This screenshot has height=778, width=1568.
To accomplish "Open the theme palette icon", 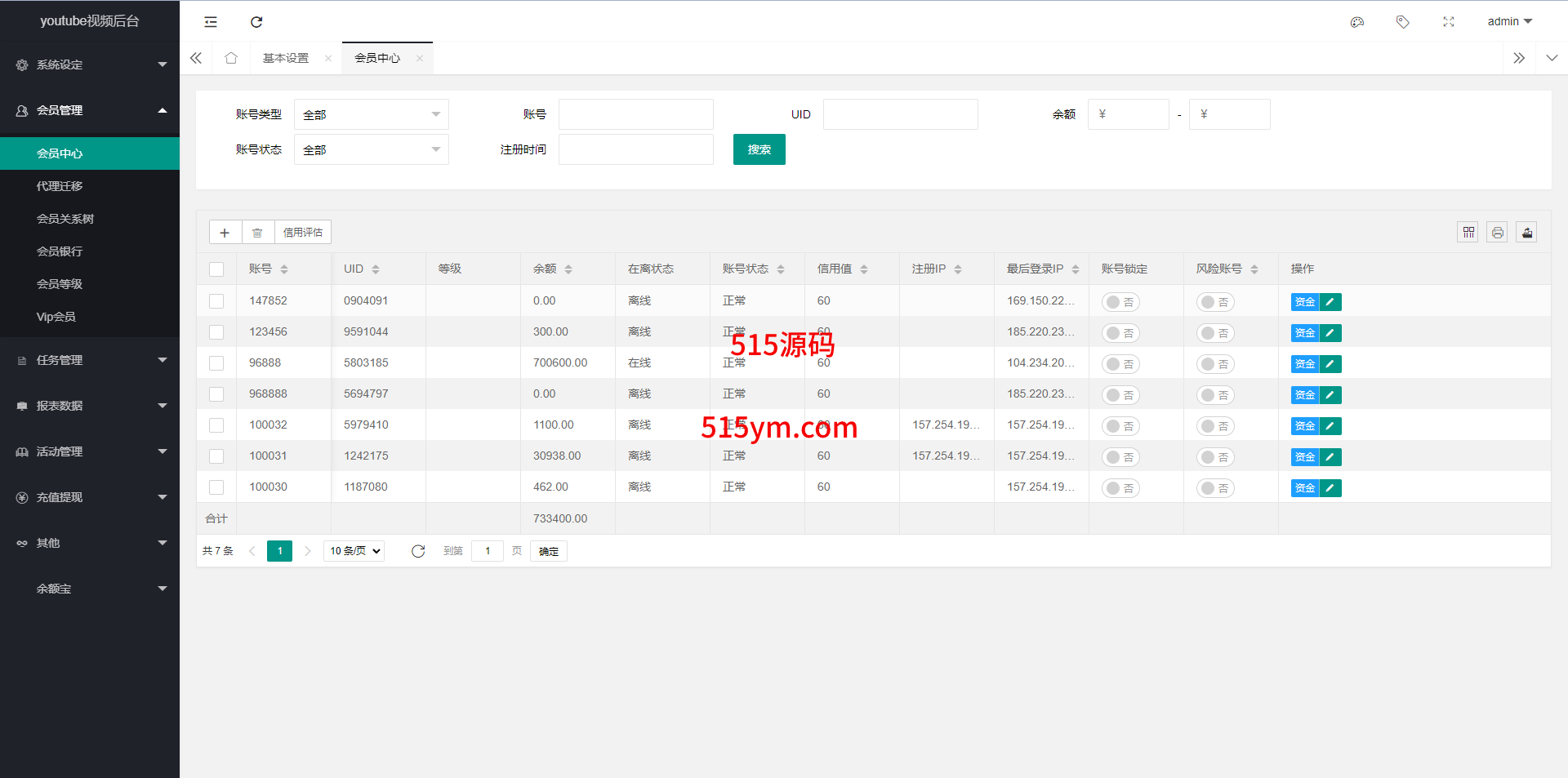I will coord(1357,22).
